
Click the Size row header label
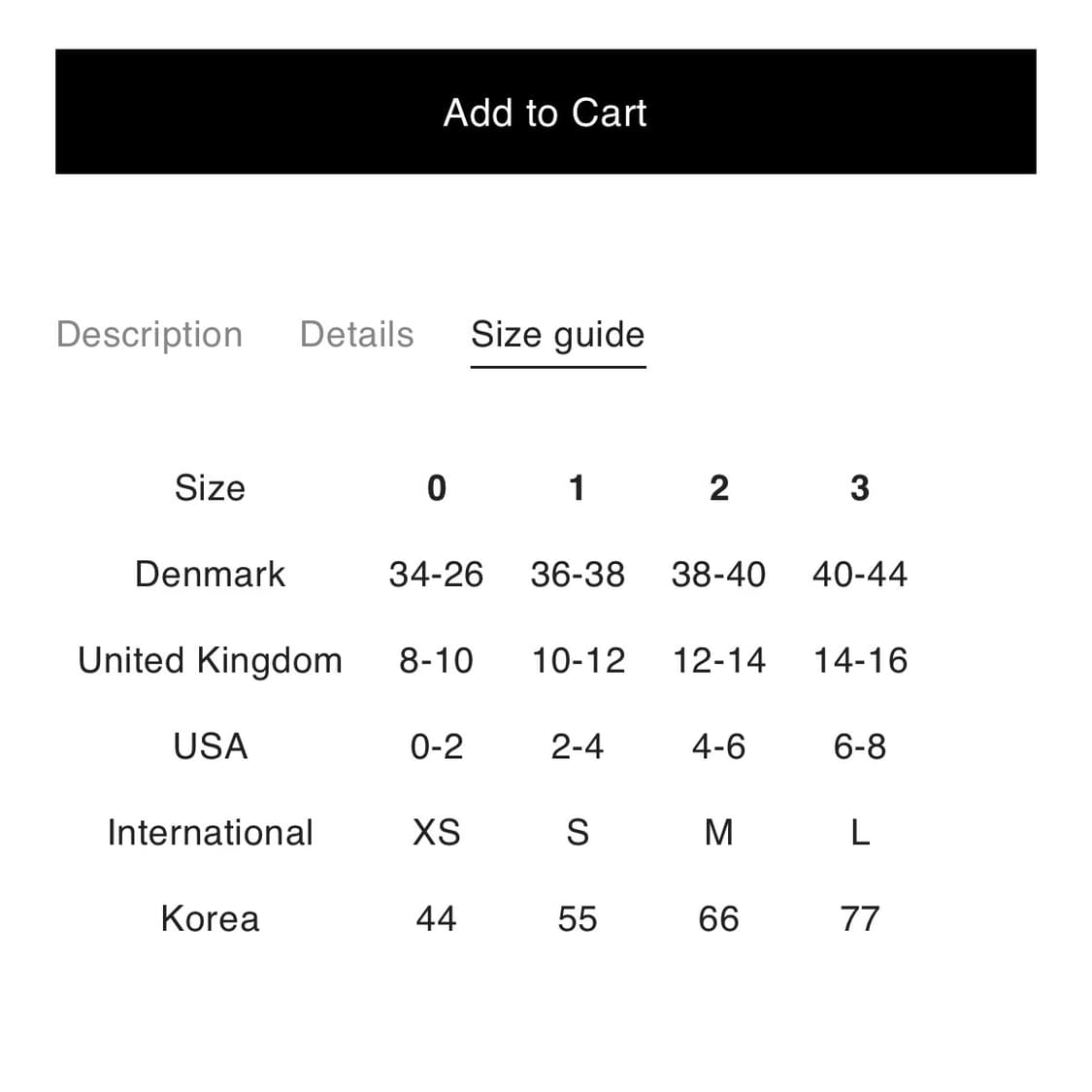210,487
